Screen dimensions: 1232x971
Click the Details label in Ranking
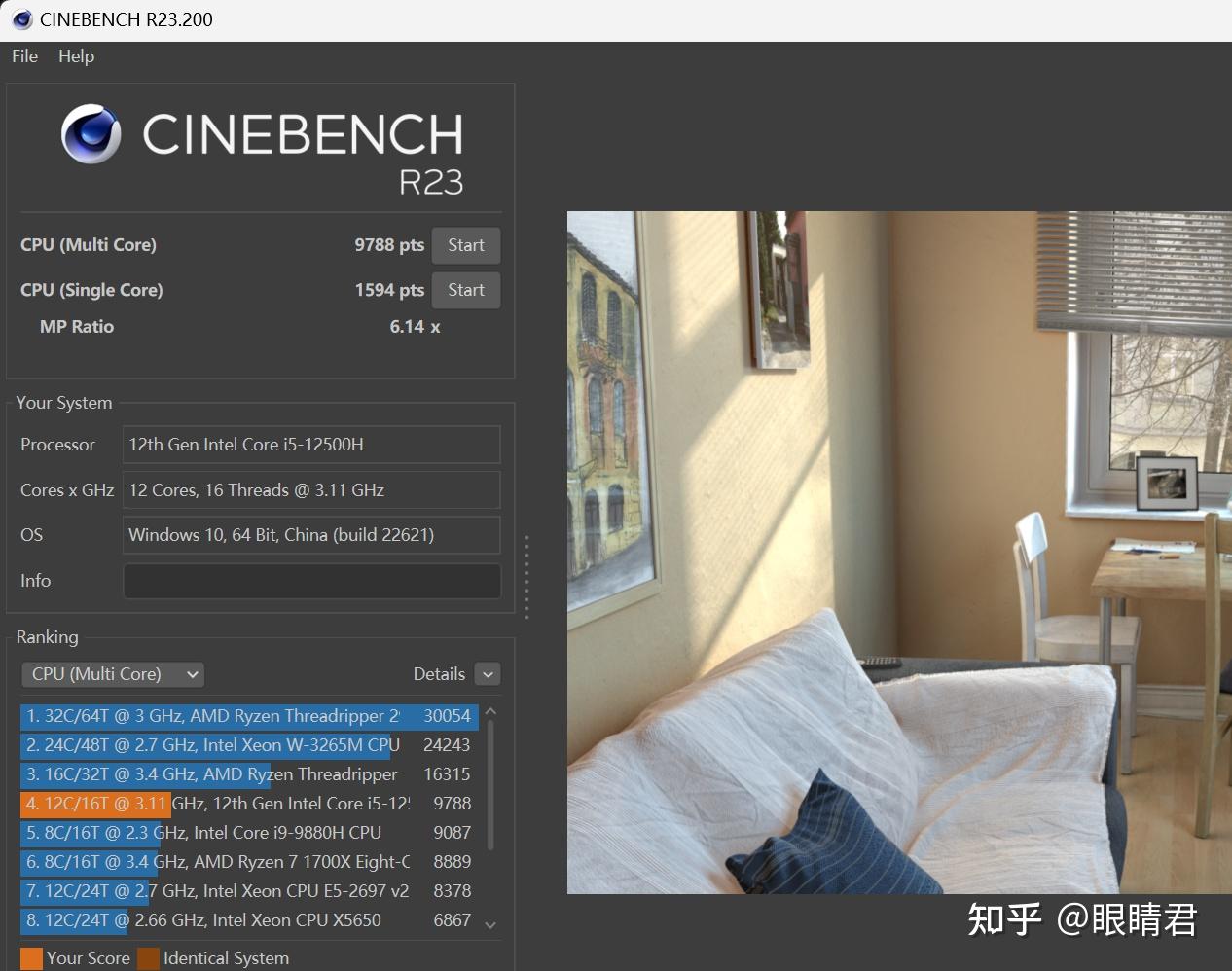[x=439, y=674]
